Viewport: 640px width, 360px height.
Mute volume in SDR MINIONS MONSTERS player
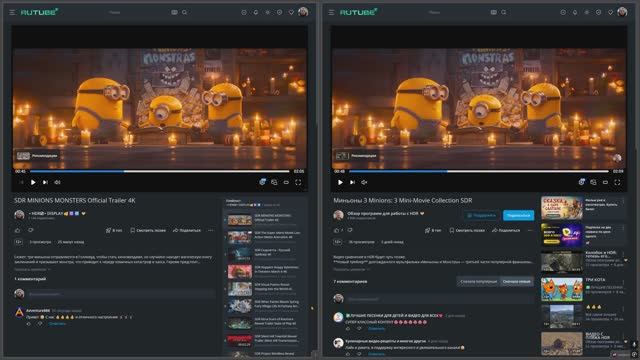tap(58, 182)
